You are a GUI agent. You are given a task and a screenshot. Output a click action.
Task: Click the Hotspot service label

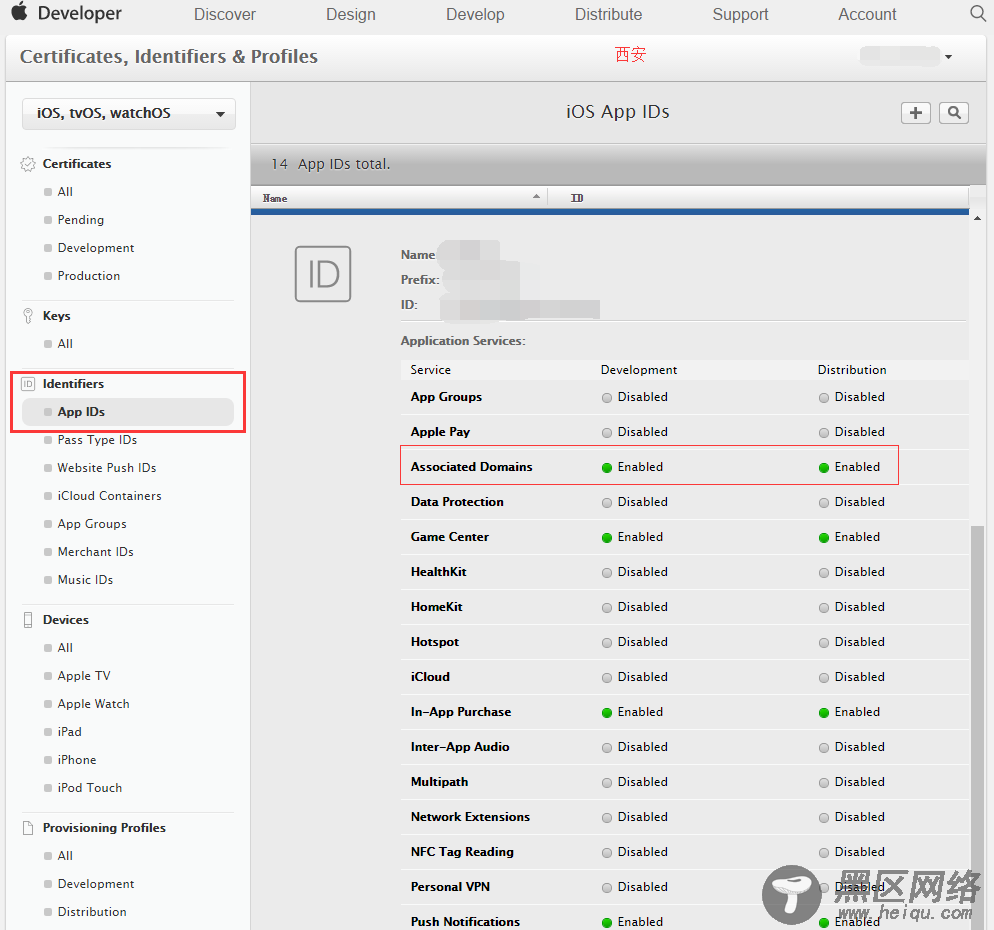coord(434,642)
